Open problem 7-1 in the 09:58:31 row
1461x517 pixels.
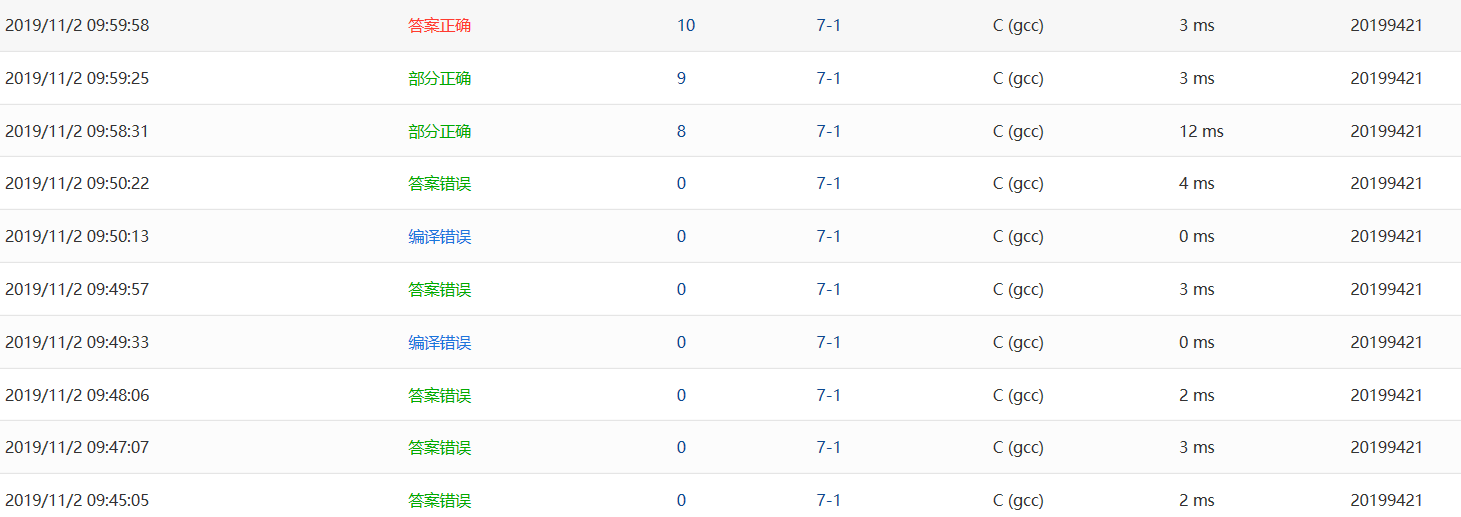[828, 131]
